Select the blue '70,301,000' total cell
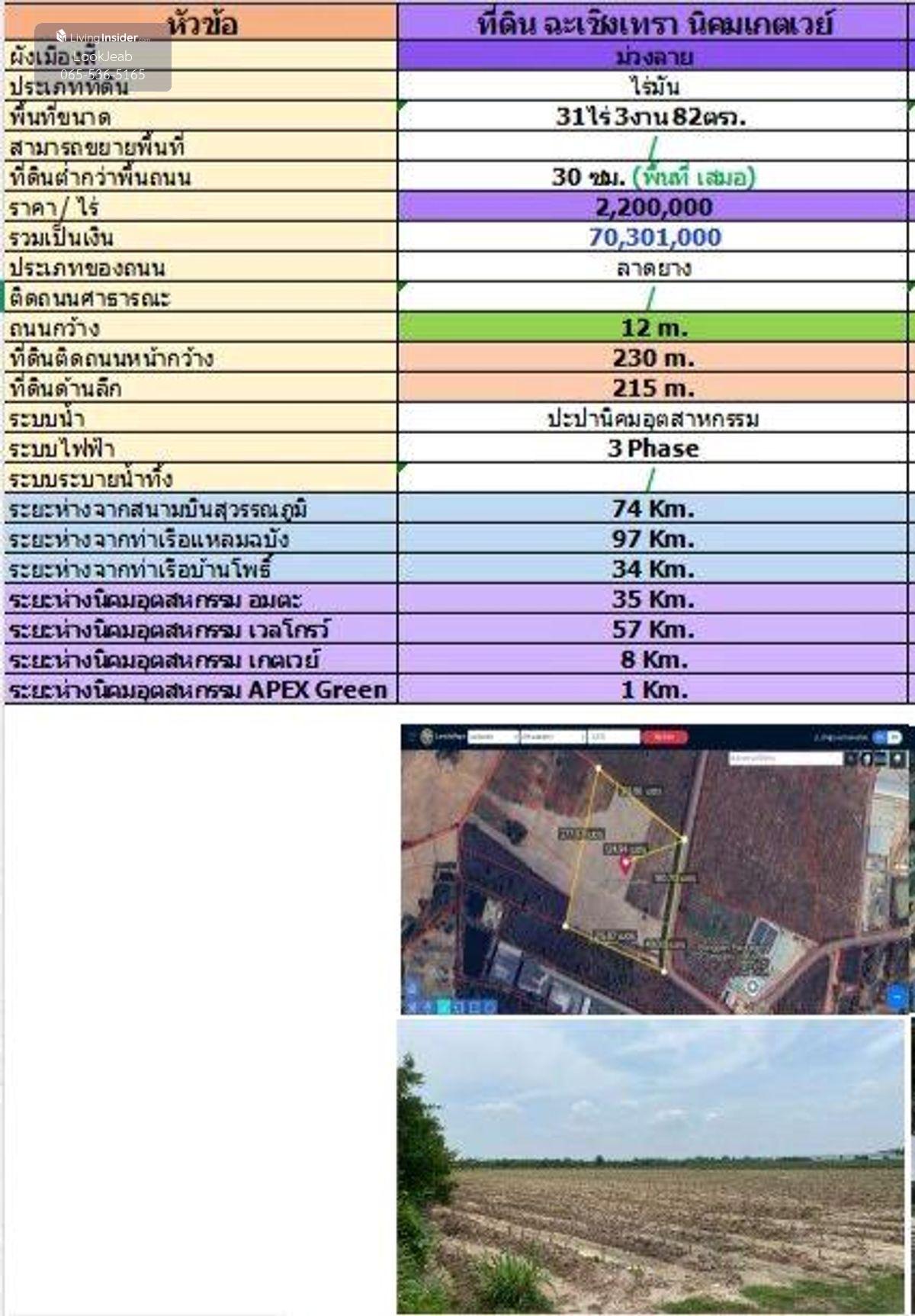Image resolution: width=915 pixels, height=1316 pixels. [x=653, y=237]
